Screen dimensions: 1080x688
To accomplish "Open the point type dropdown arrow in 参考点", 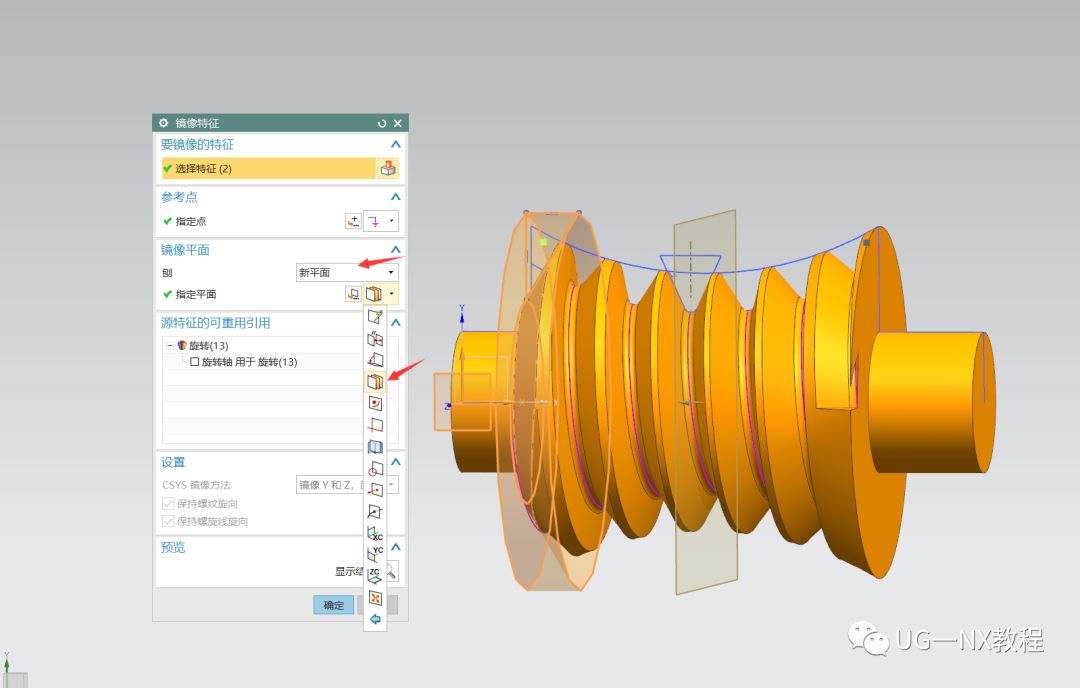I will [x=391, y=221].
